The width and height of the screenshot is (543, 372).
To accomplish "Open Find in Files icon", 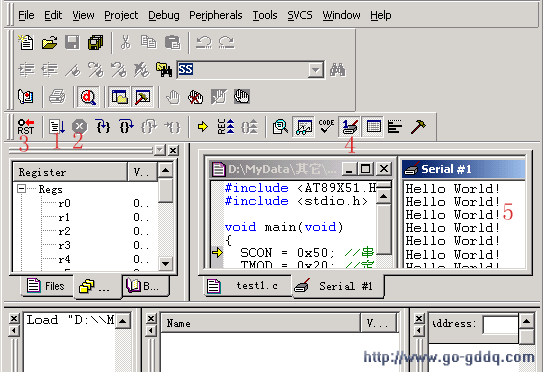I will [164, 70].
